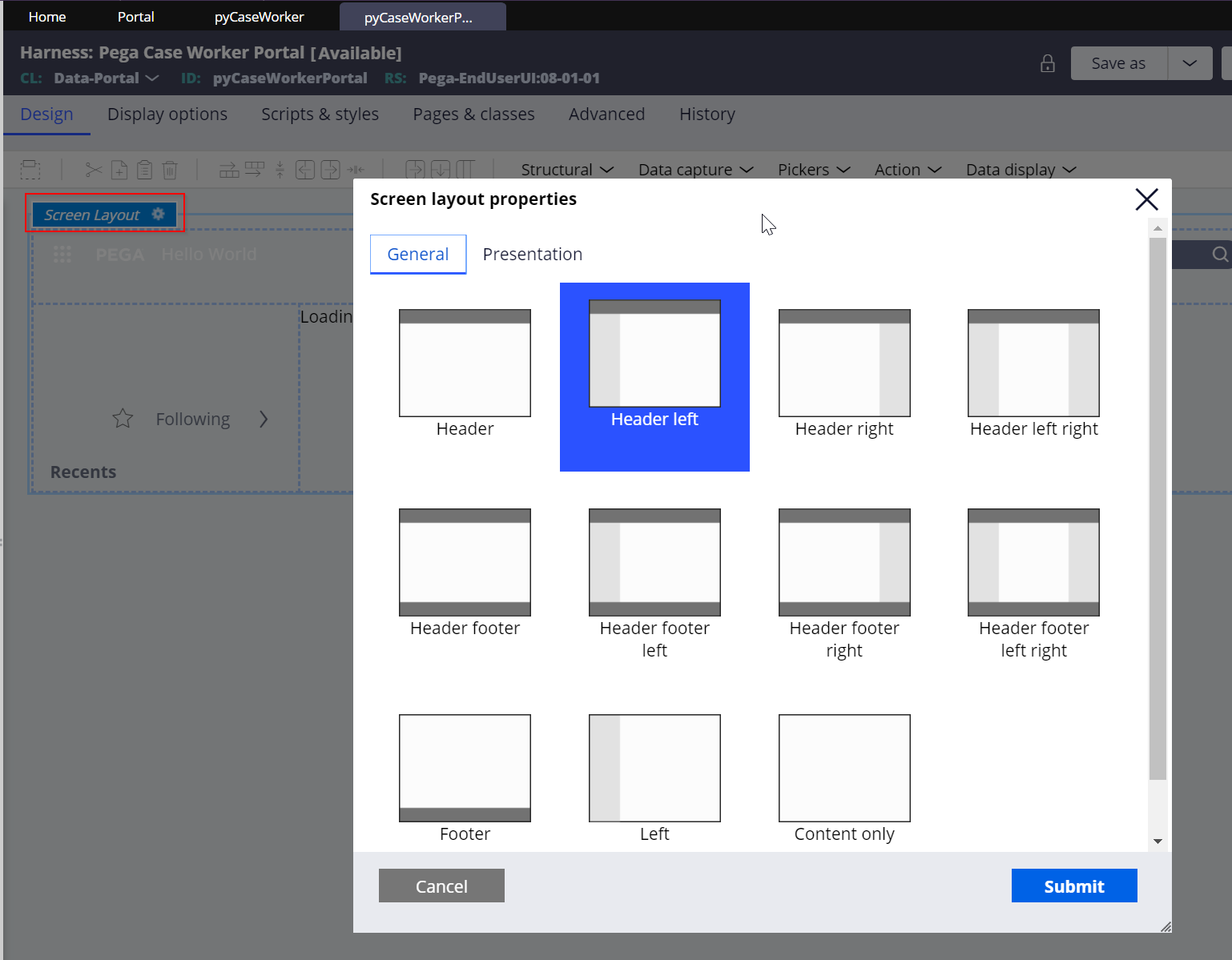Screen dimensions: 1232x960
Task: Select the Content only layout option
Action: (x=843, y=767)
